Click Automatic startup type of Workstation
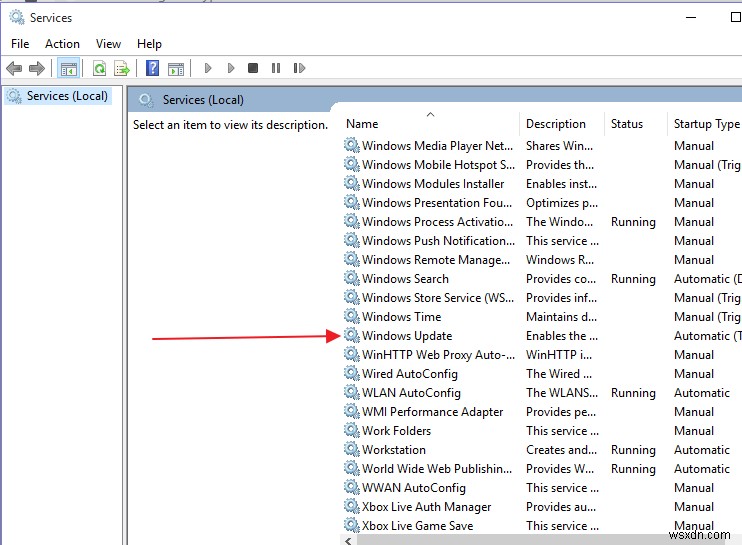This screenshot has height=545, width=742. [702, 449]
